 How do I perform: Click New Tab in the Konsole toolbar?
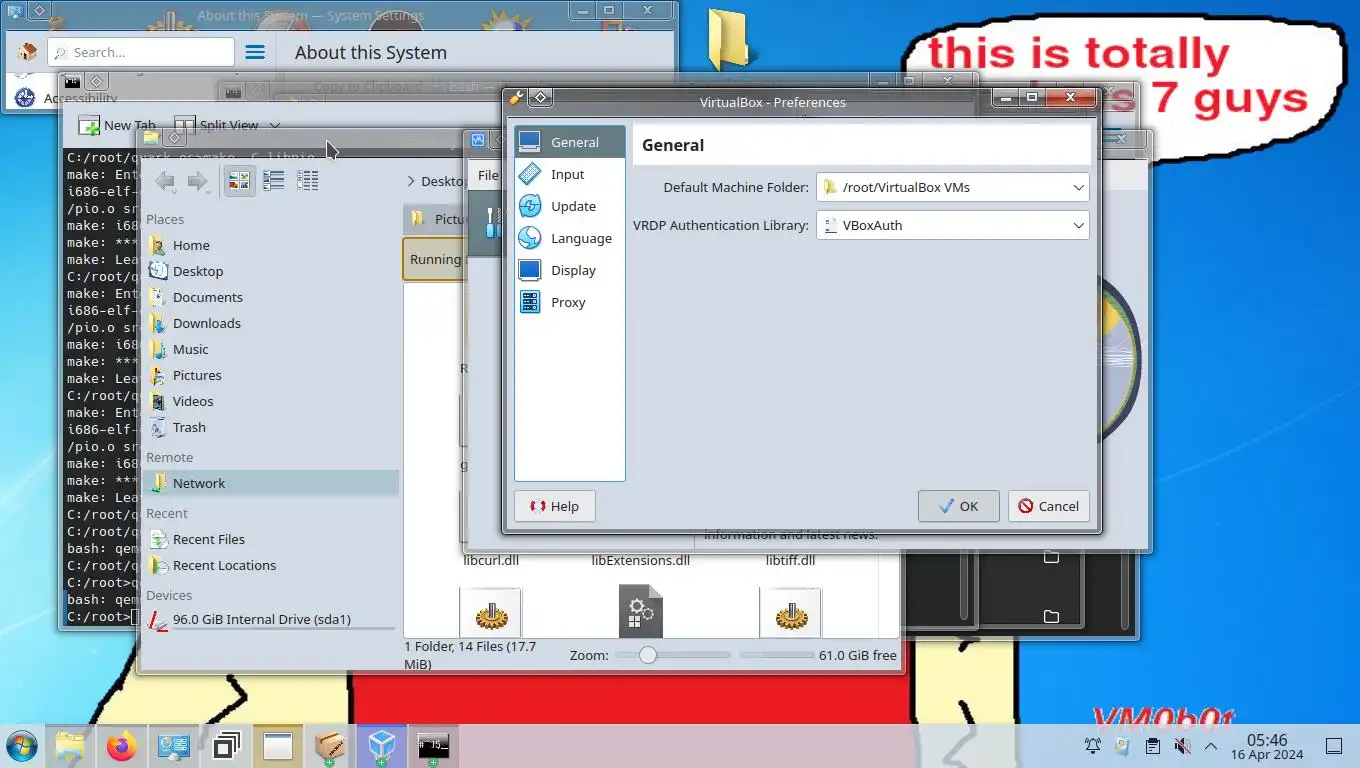118,125
